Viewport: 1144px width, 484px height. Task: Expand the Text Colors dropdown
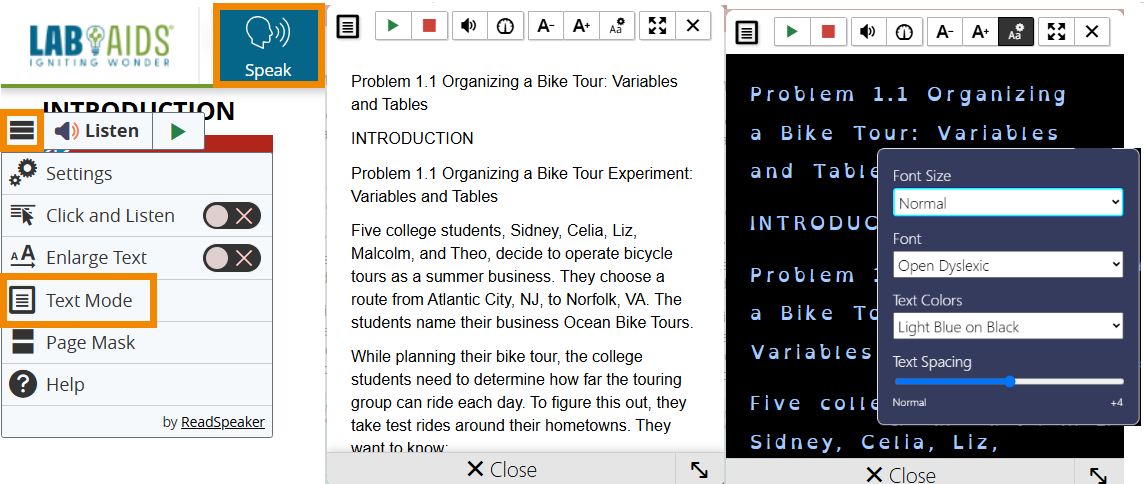click(x=1008, y=327)
